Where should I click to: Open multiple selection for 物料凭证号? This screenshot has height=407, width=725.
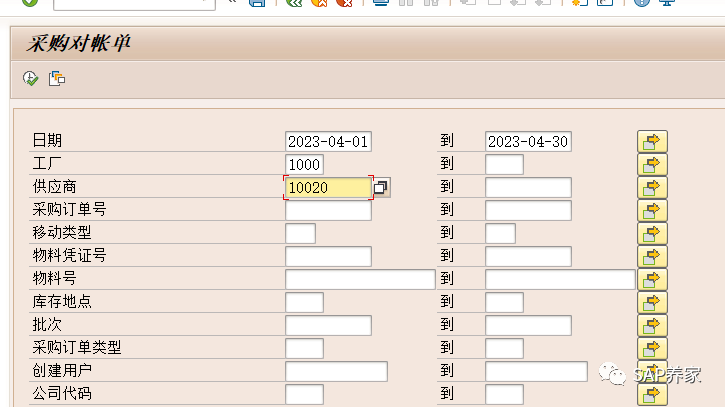[x=652, y=257]
